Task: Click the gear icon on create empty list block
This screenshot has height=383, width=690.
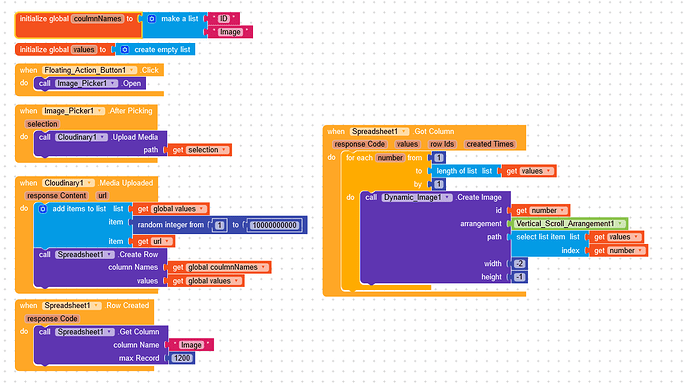Action: [125, 49]
